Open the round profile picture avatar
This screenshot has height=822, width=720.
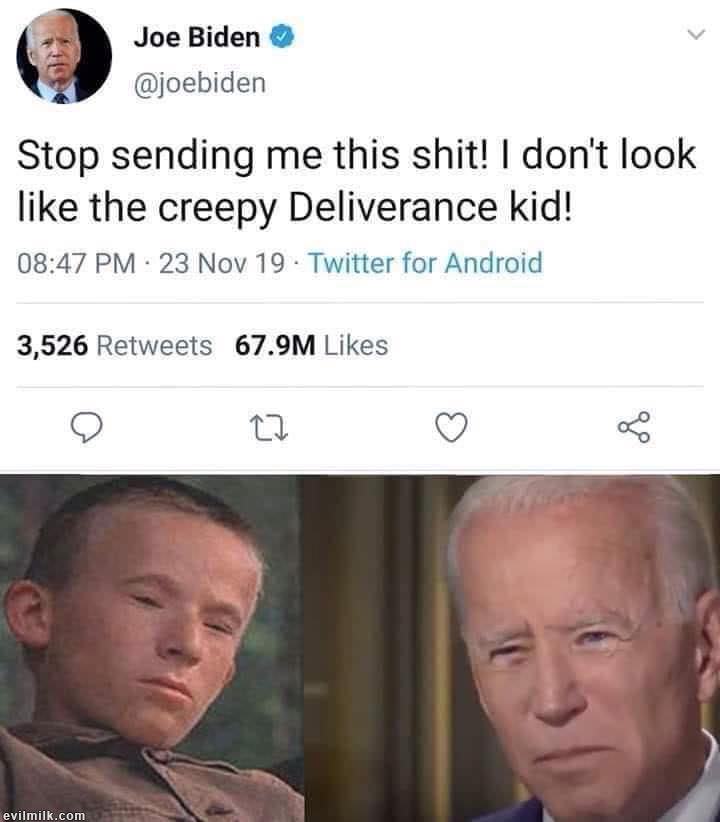click(64, 56)
